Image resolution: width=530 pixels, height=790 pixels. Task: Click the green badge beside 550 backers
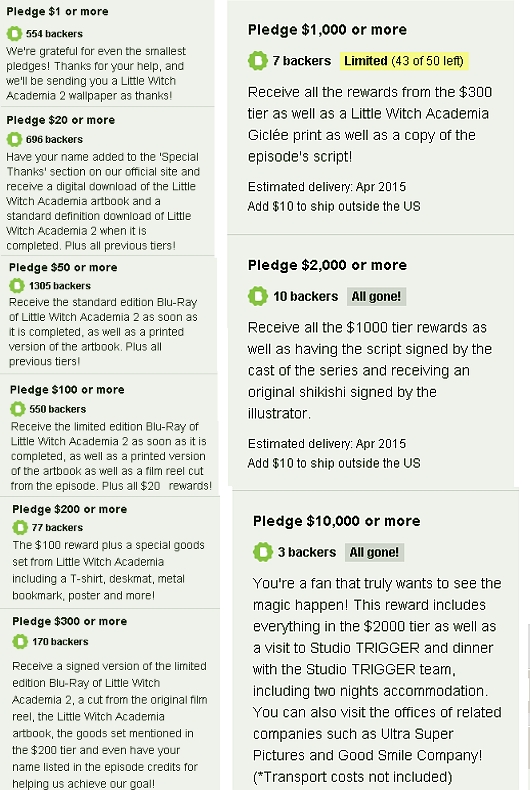click(x=18, y=409)
